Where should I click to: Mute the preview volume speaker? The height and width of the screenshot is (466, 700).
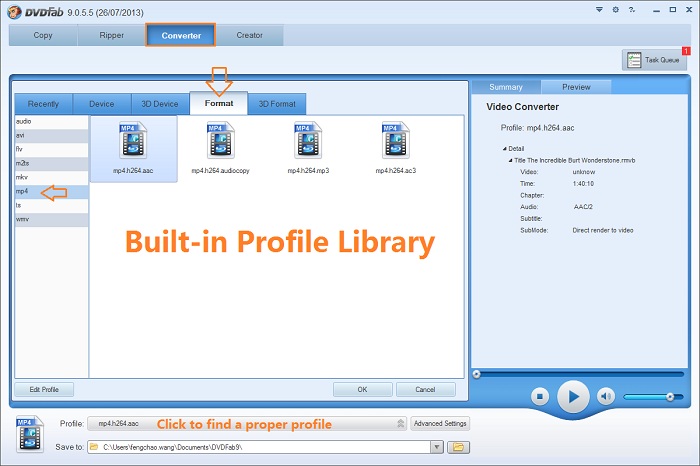click(606, 396)
